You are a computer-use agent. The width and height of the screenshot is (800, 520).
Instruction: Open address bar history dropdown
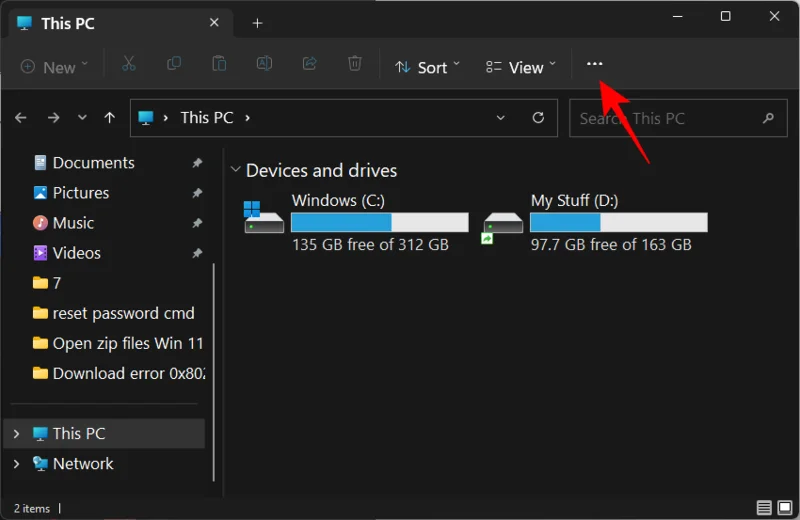click(x=501, y=118)
